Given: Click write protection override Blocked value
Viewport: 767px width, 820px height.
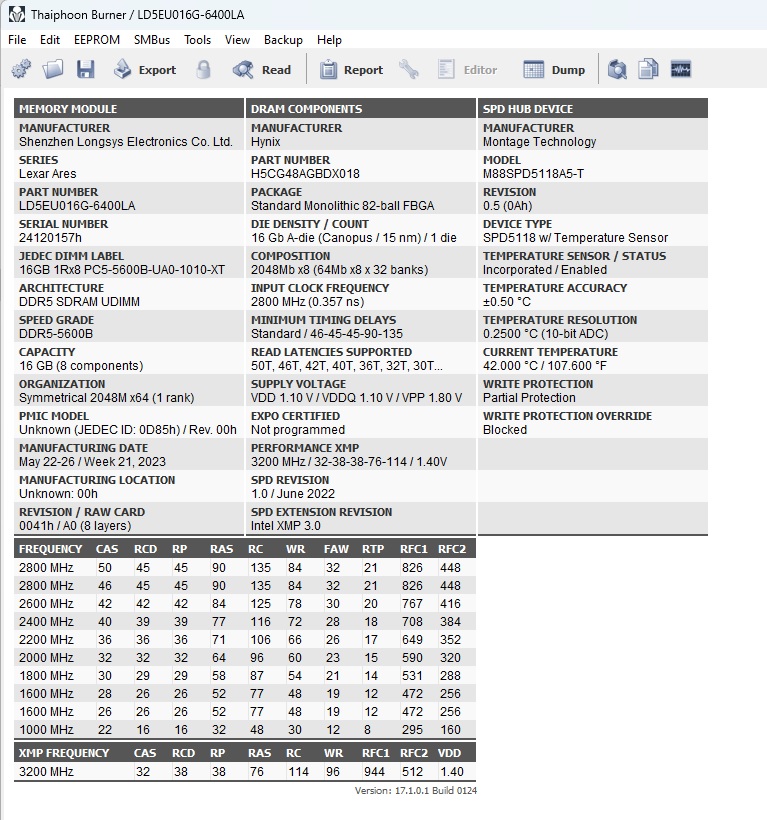Looking at the screenshot, I should [505, 429].
